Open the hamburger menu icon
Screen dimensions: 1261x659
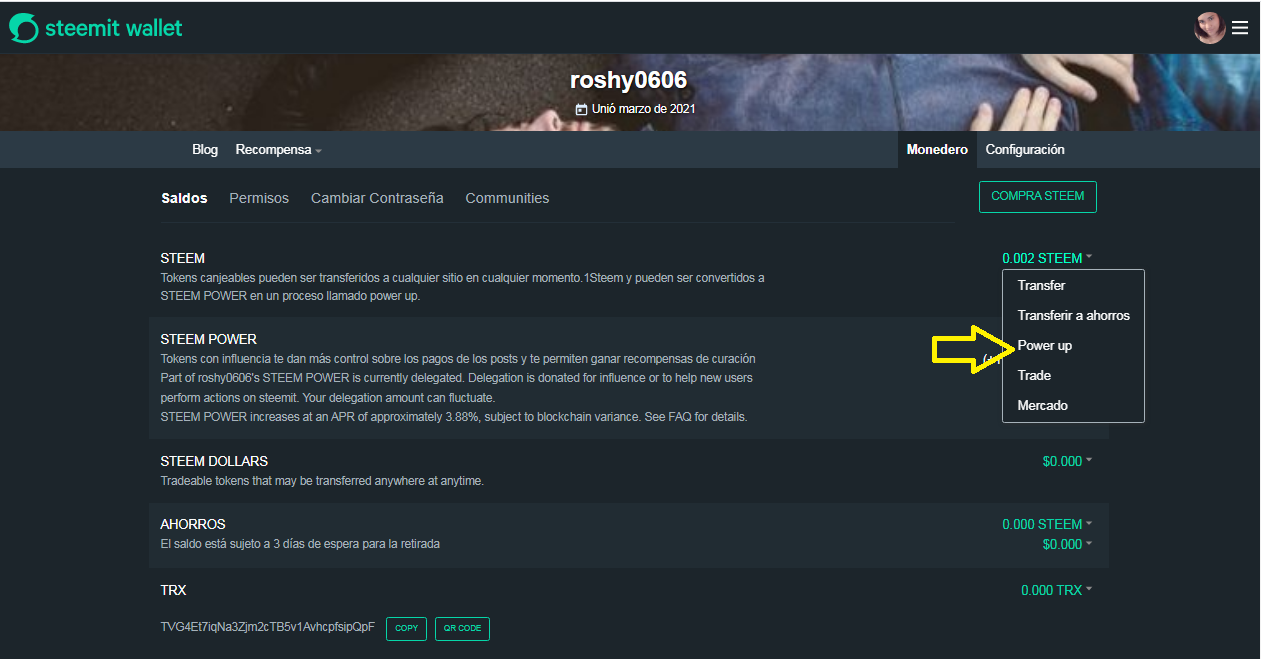1240,28
